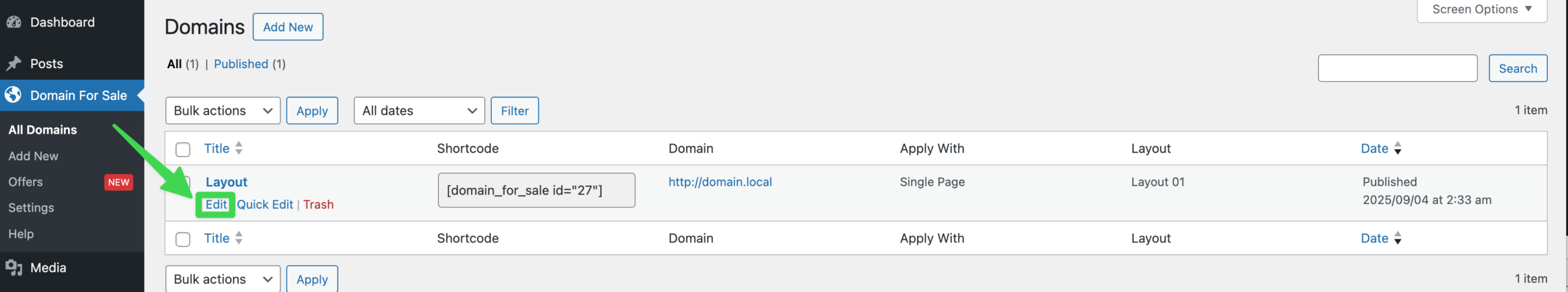This screenshot has height=292, width=1568.
Task: Open the All dates filter dropdown
Action: (419, 110)
